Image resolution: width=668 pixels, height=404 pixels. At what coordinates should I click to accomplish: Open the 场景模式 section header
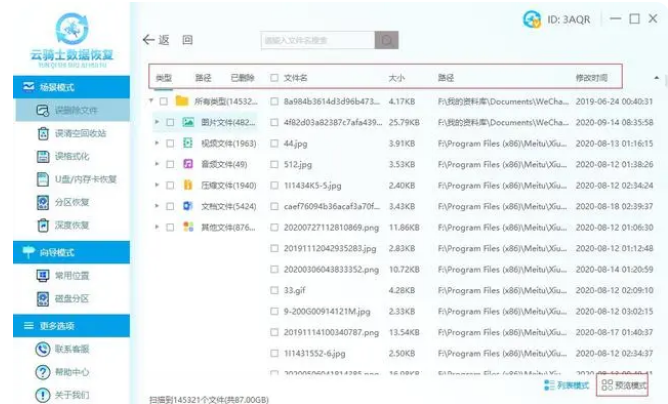pyautogui.click(x=72, y=87)
